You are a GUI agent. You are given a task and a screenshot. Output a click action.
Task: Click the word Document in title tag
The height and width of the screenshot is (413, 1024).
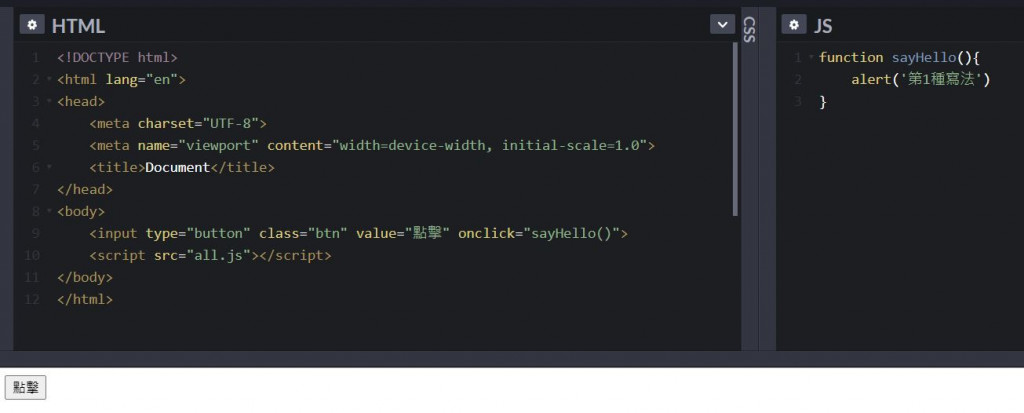coord(178,167)
